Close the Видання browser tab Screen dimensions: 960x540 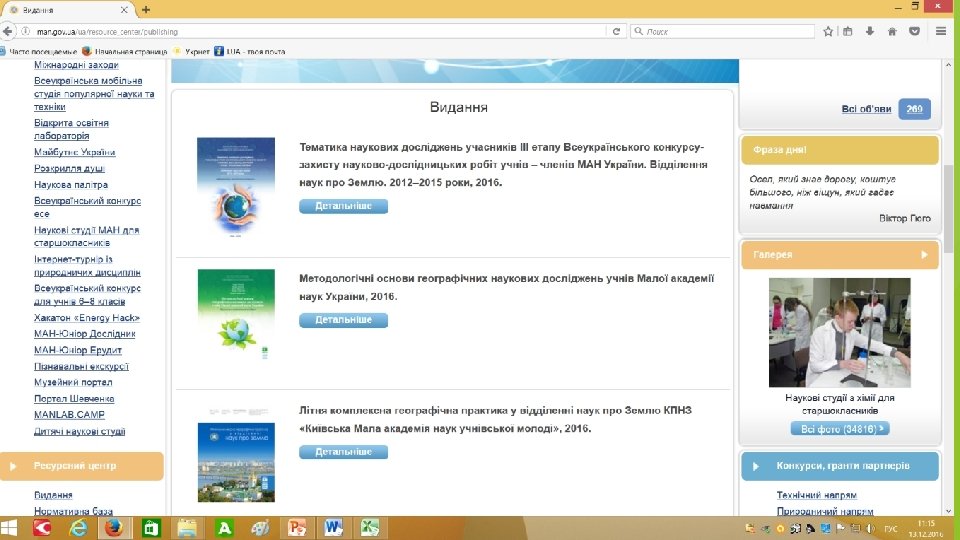click(x=124, y=10)
